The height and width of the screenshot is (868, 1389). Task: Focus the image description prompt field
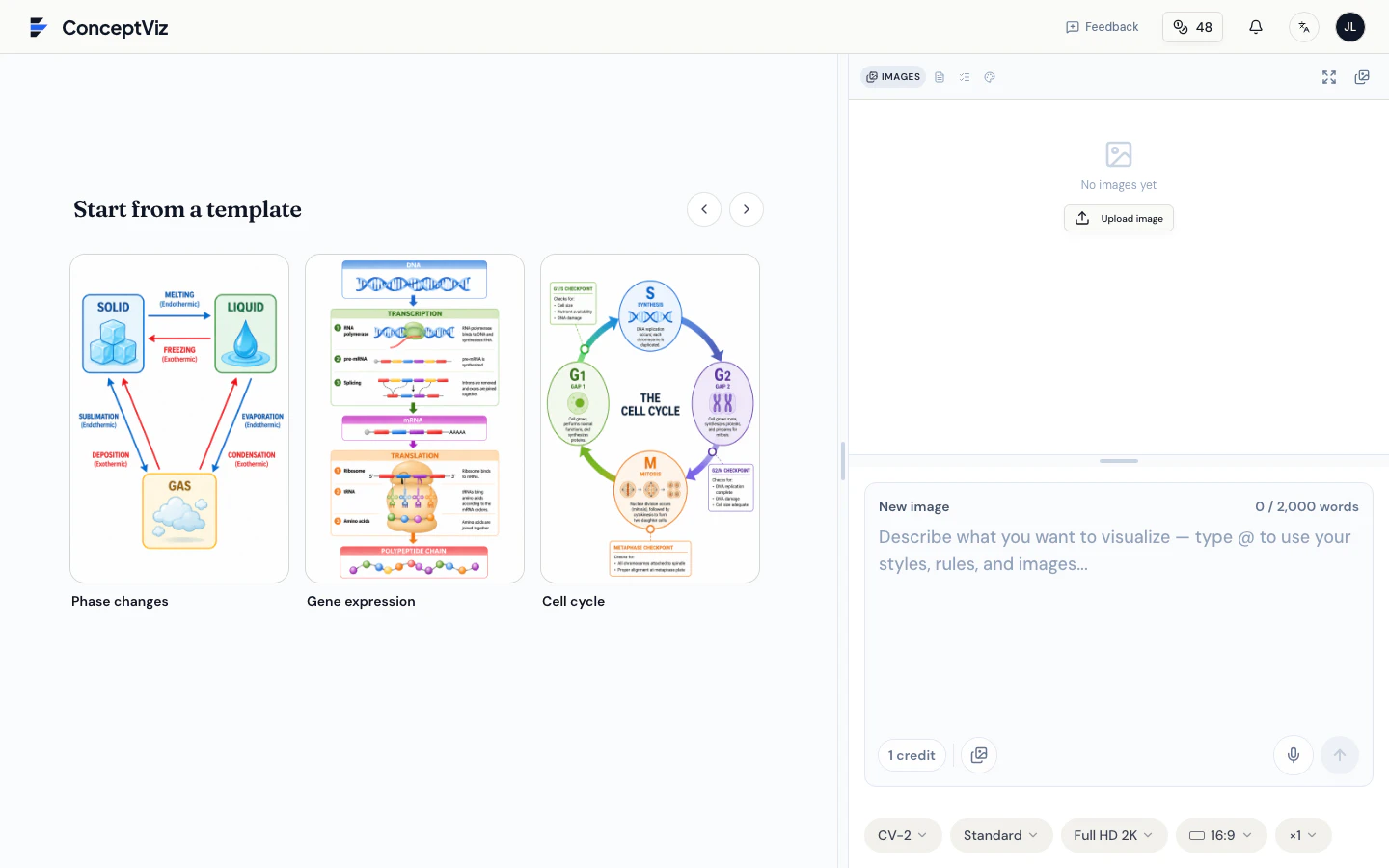(x=1119, y=627)
